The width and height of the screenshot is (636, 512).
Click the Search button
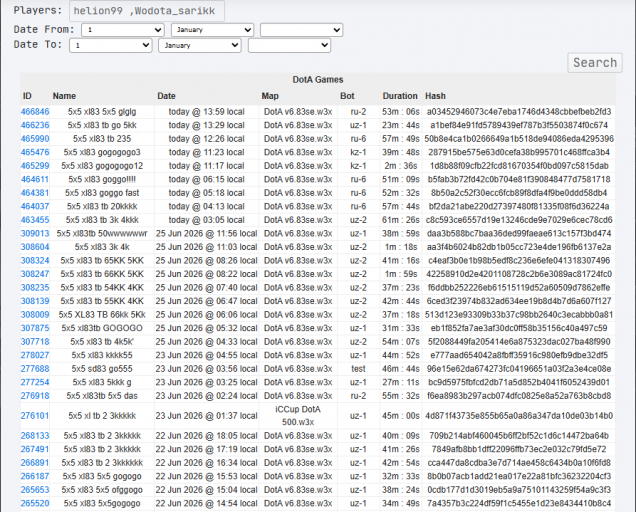click(x=595, y=63)
